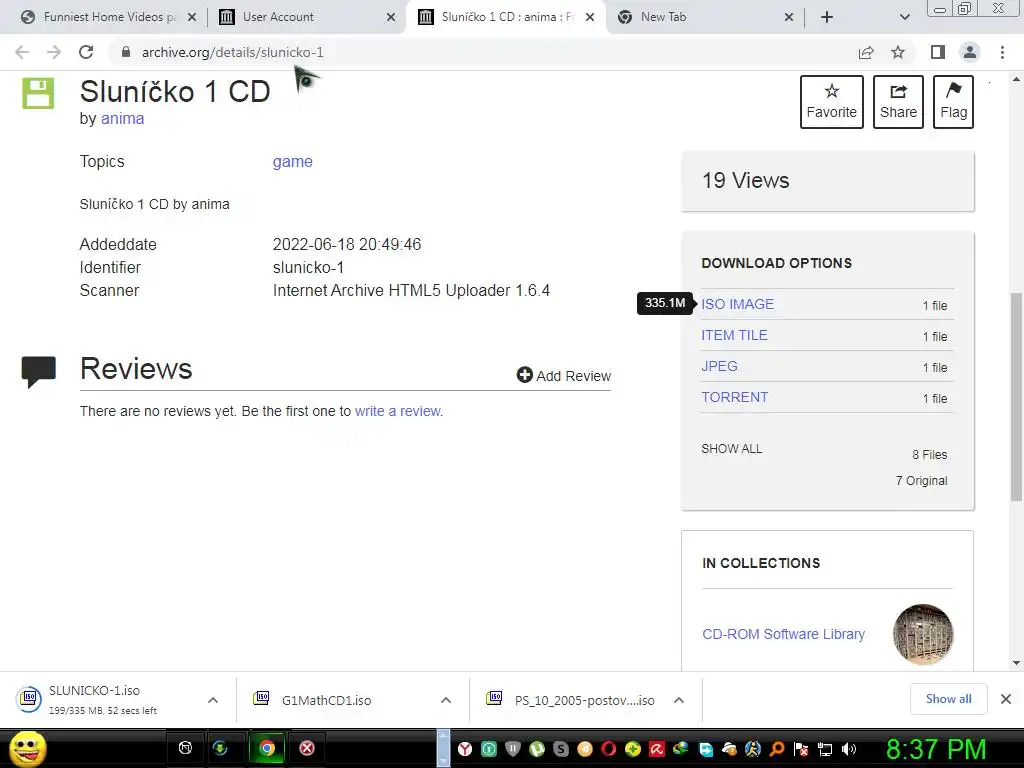Click the green floppy disk software icon
The height and width of the screenshot is (768, 1024).
coord(39,93)
